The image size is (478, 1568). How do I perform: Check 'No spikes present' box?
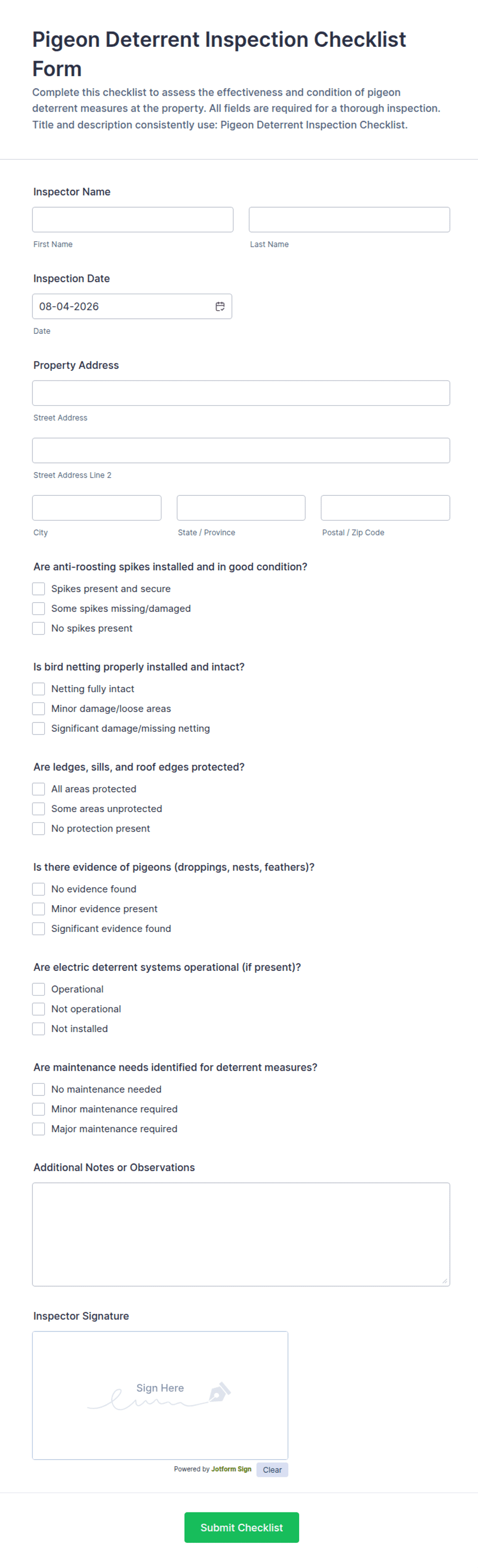pyautogui.click(x=39, y=628)
